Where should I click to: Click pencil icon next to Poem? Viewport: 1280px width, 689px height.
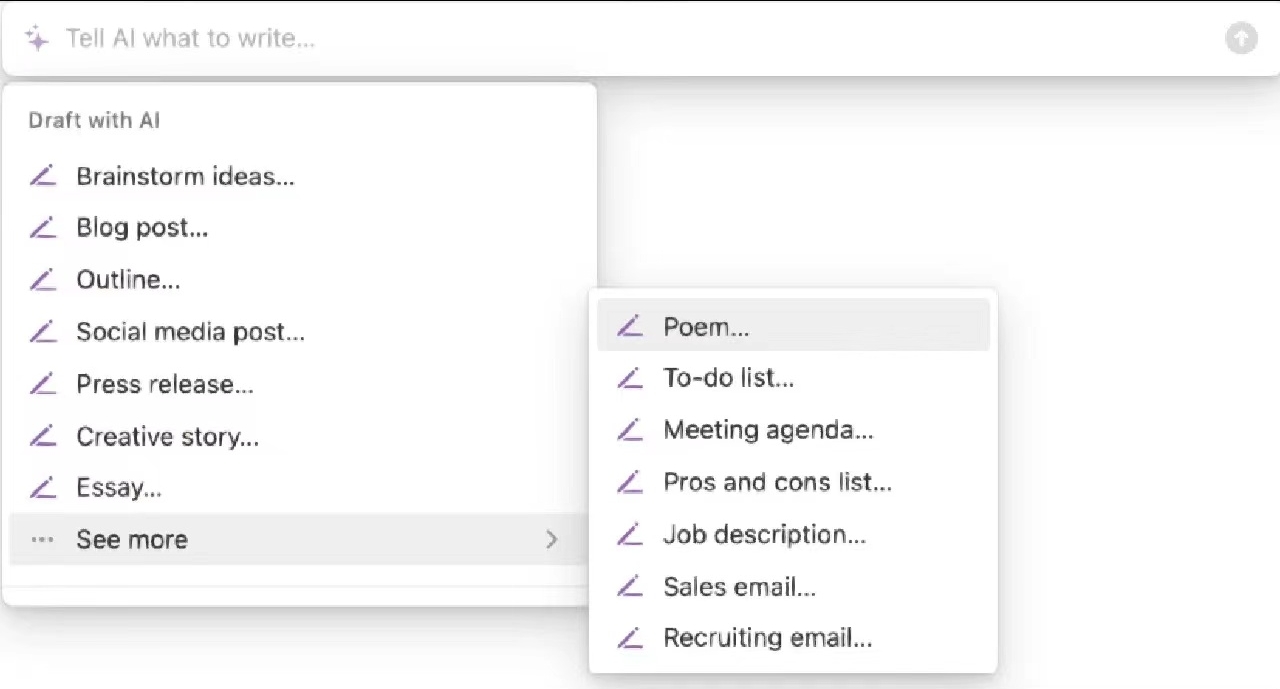click(x=629, y=327)
